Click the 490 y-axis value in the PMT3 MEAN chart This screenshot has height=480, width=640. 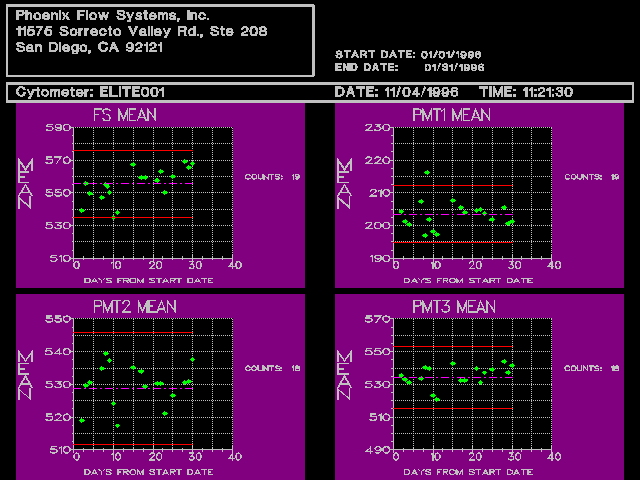coord(378,450)
